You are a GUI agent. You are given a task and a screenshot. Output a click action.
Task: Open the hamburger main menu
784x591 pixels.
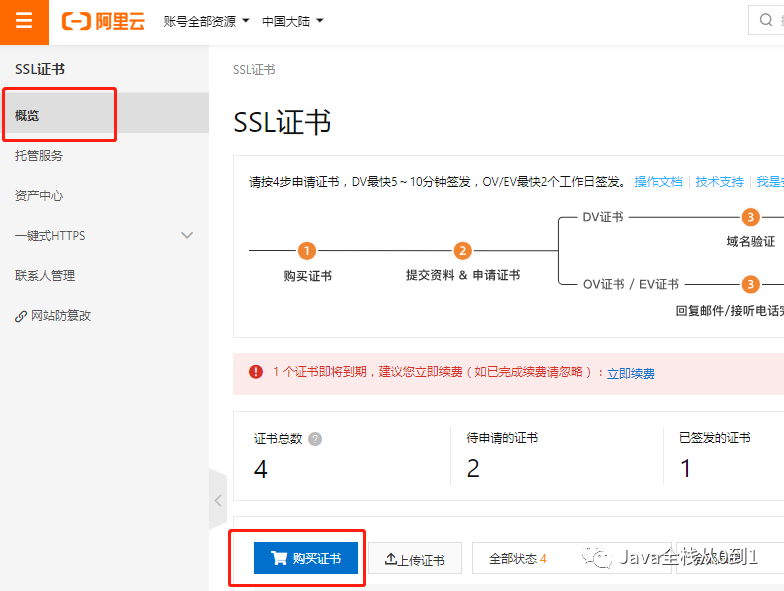24,21
